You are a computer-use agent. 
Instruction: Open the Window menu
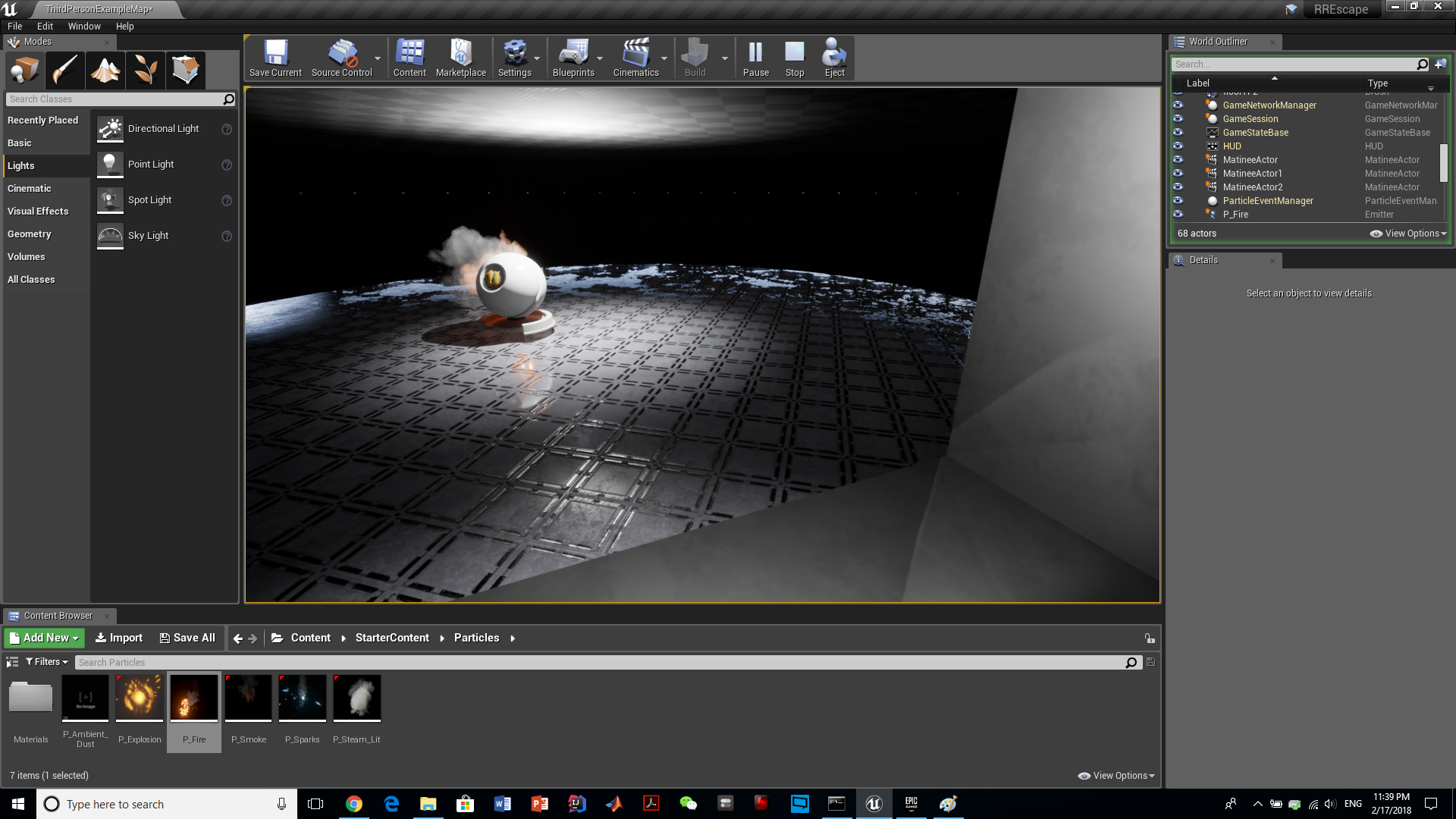(84, 26)
